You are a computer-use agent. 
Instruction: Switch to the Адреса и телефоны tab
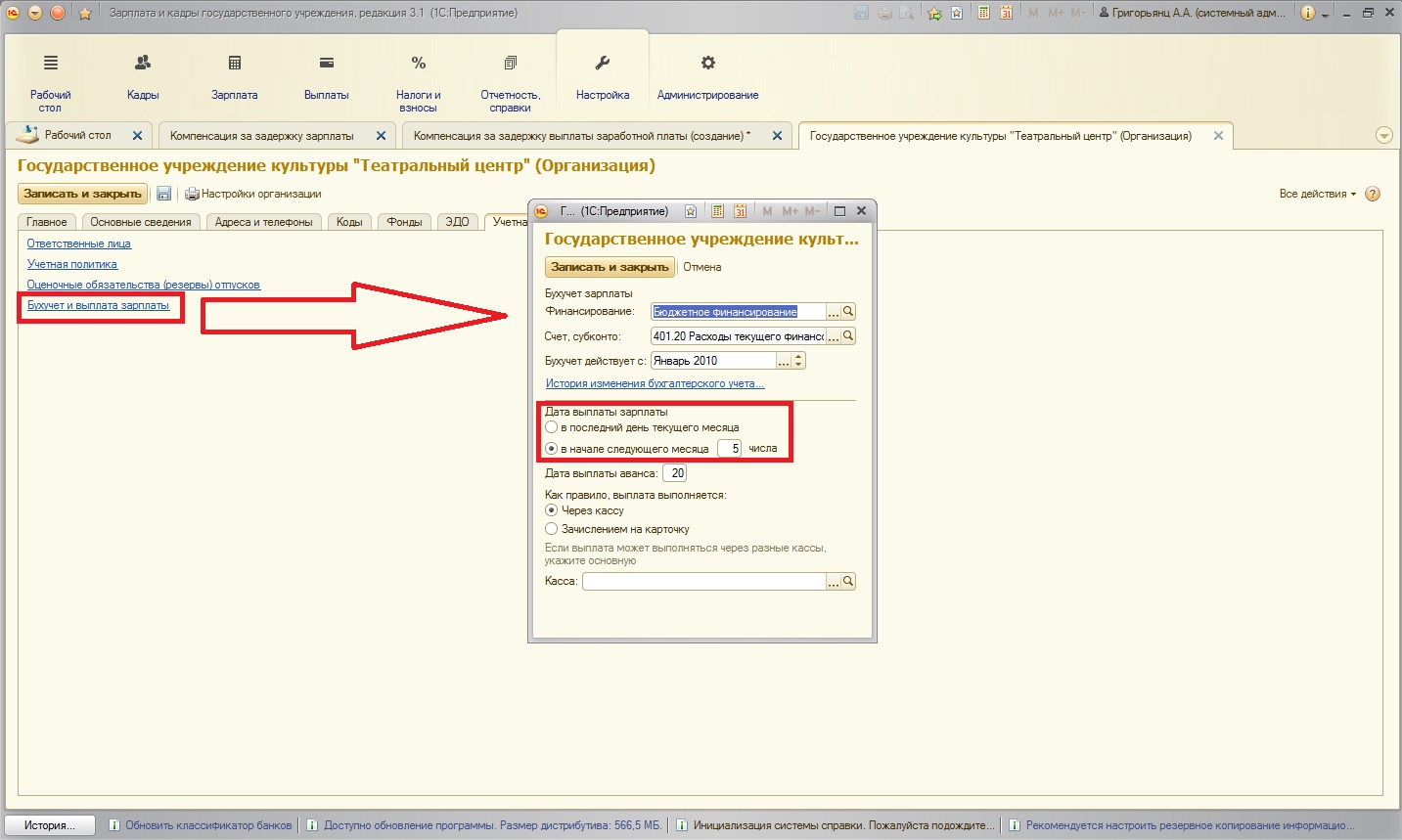264,222
